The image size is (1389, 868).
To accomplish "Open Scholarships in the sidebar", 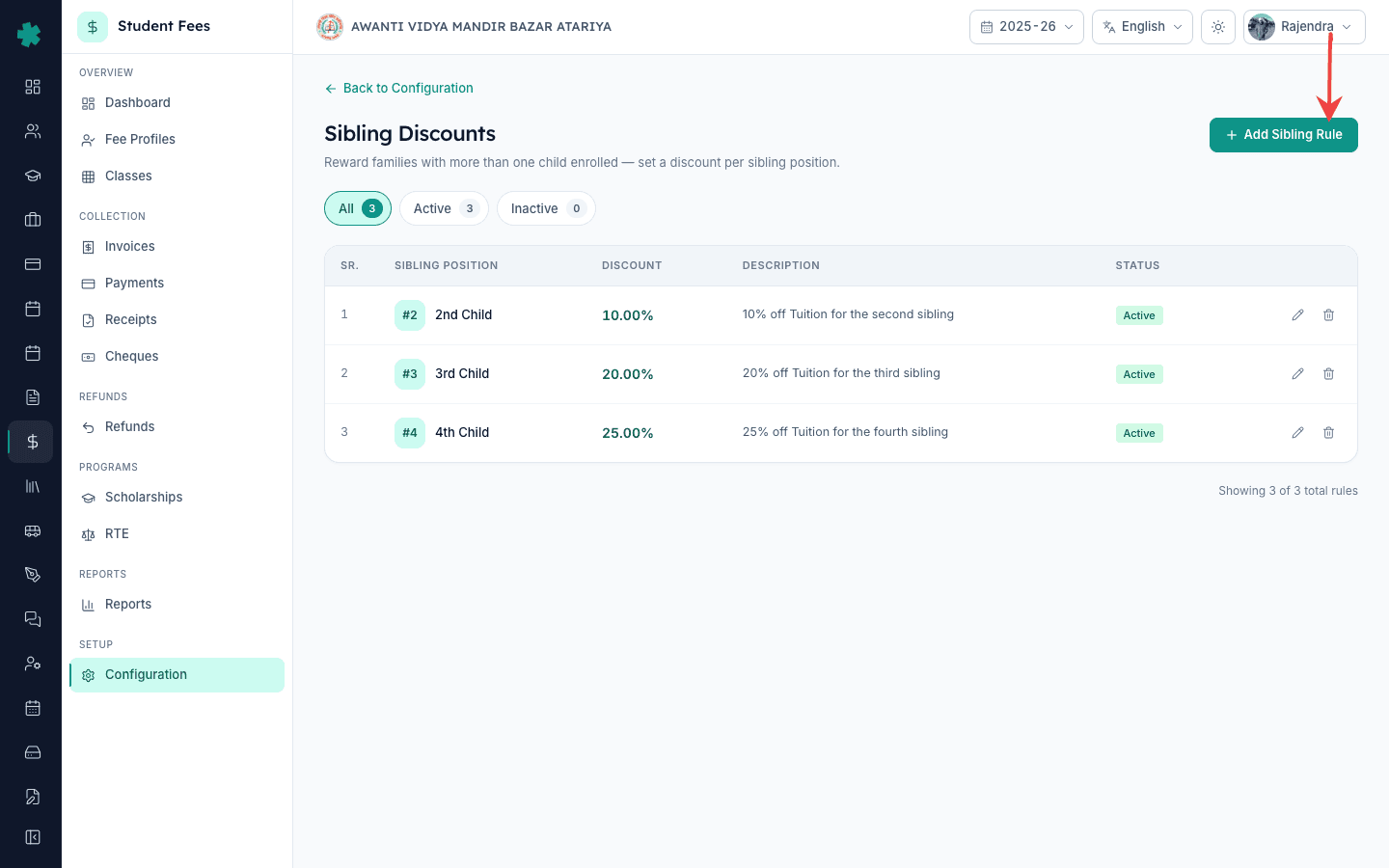I will pyautogui.click(x=177, y=498).
